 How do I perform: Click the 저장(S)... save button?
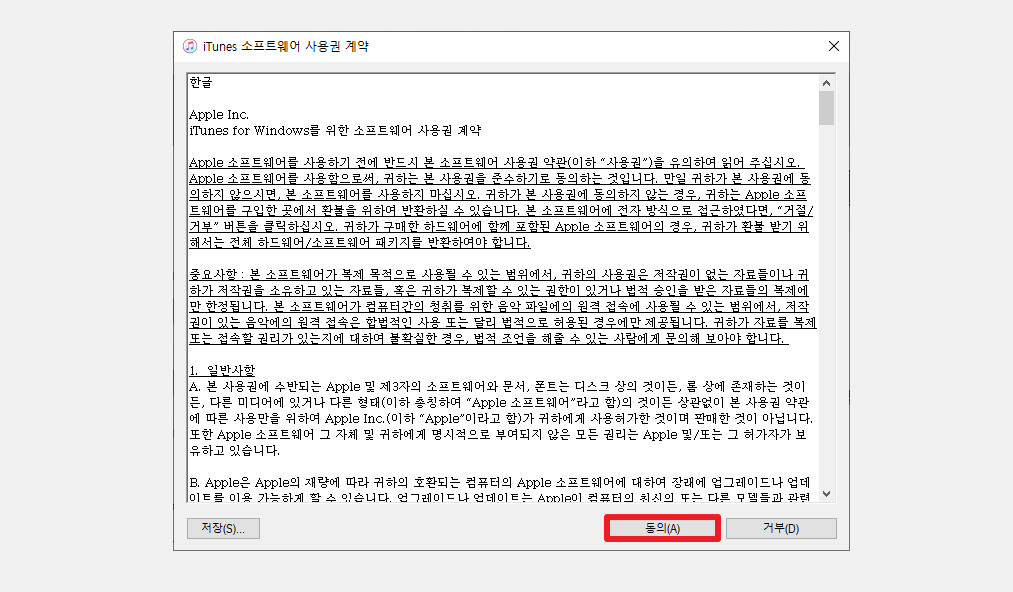pyautogui.click(x=224, y=528)
